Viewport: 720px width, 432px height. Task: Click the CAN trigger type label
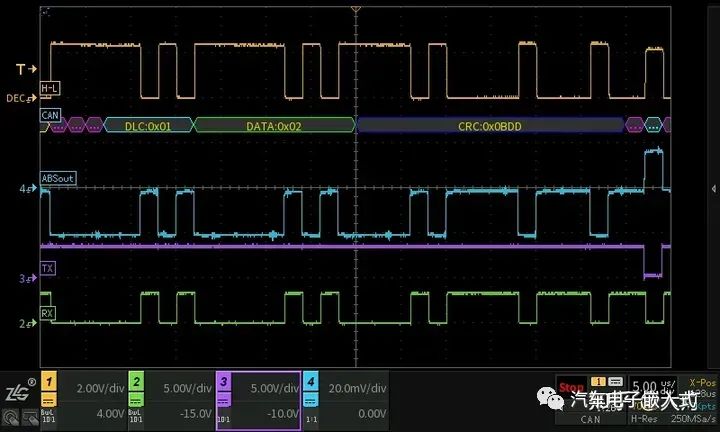(x=590, y=419)
